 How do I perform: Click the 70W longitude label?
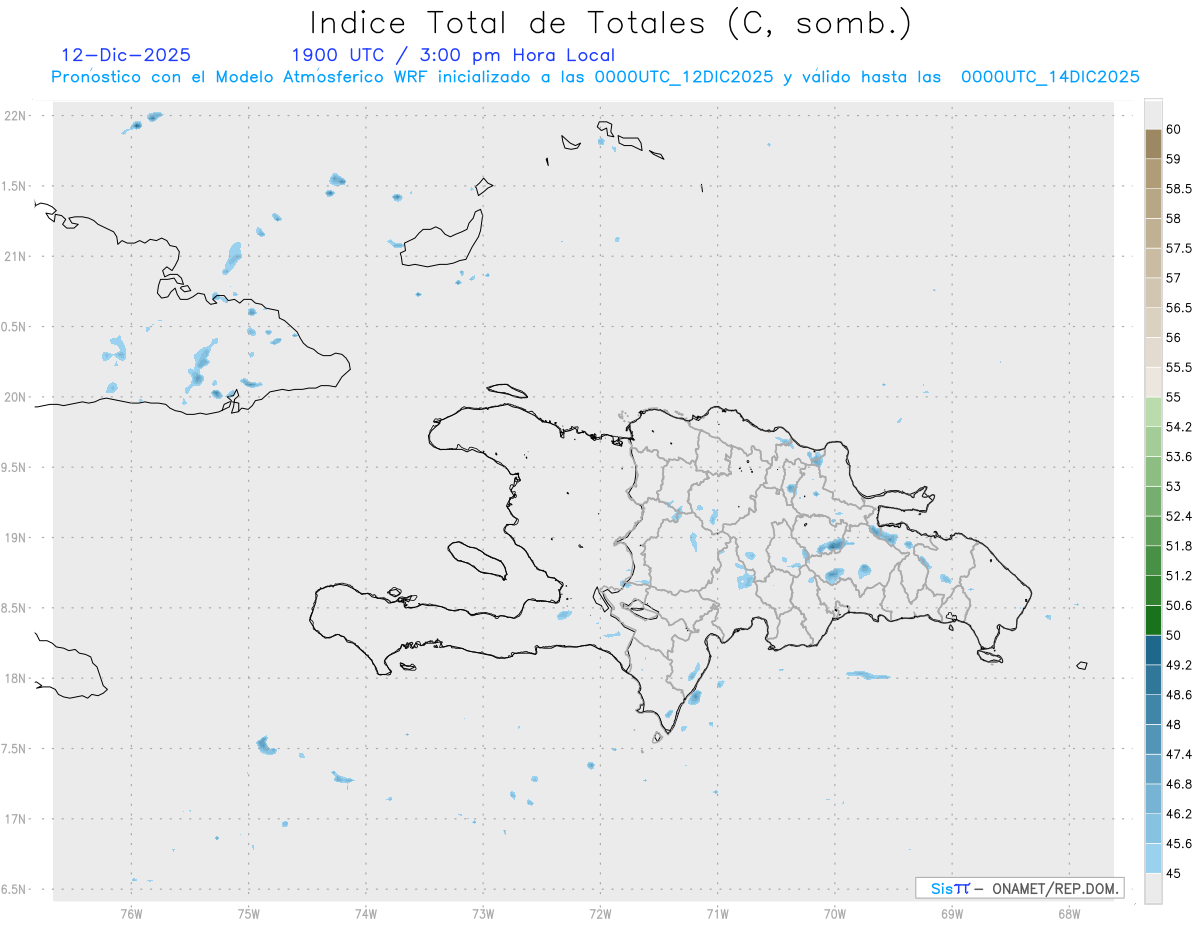click(x=835, y=913)
